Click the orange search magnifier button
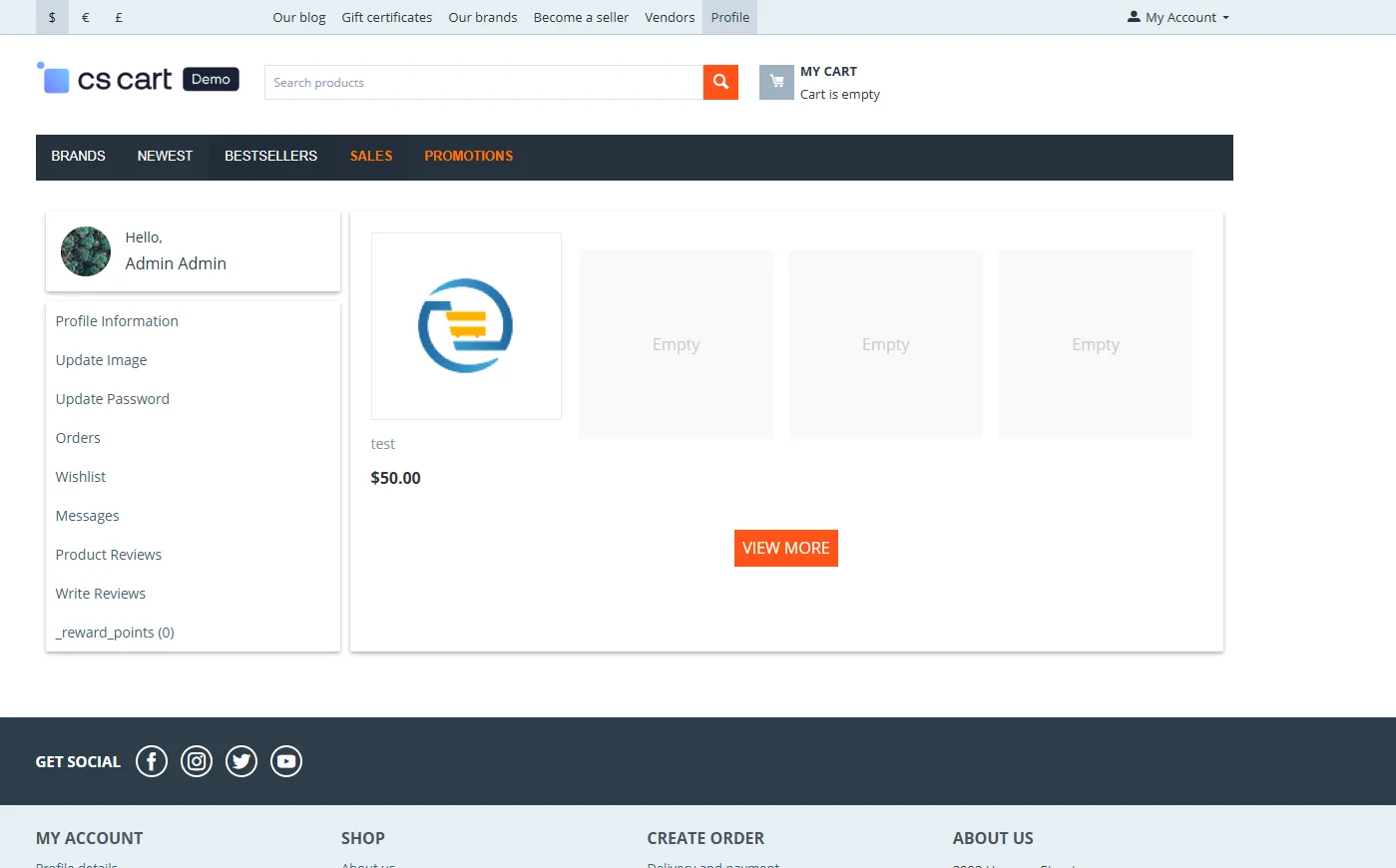Image resolution: width=1396 pixels, height=868 pixels. (x=720, y=83)
